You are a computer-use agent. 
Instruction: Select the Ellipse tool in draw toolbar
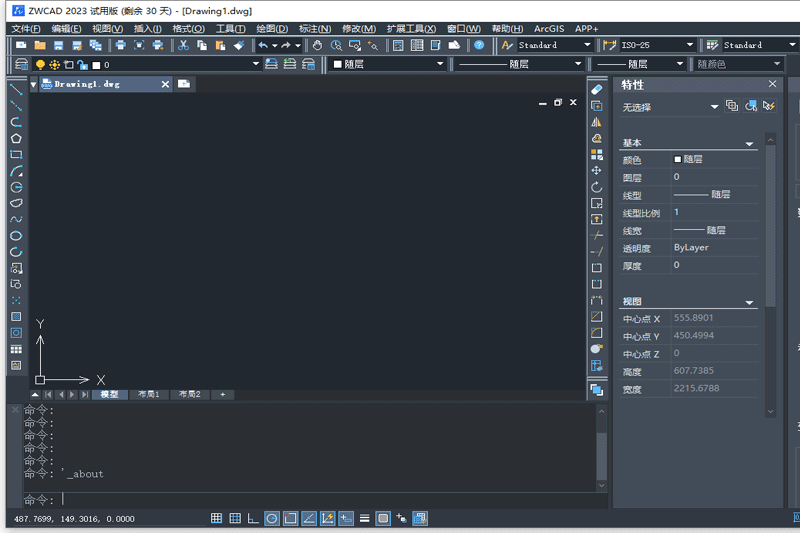pyautogui.click(x=16, y=236)
